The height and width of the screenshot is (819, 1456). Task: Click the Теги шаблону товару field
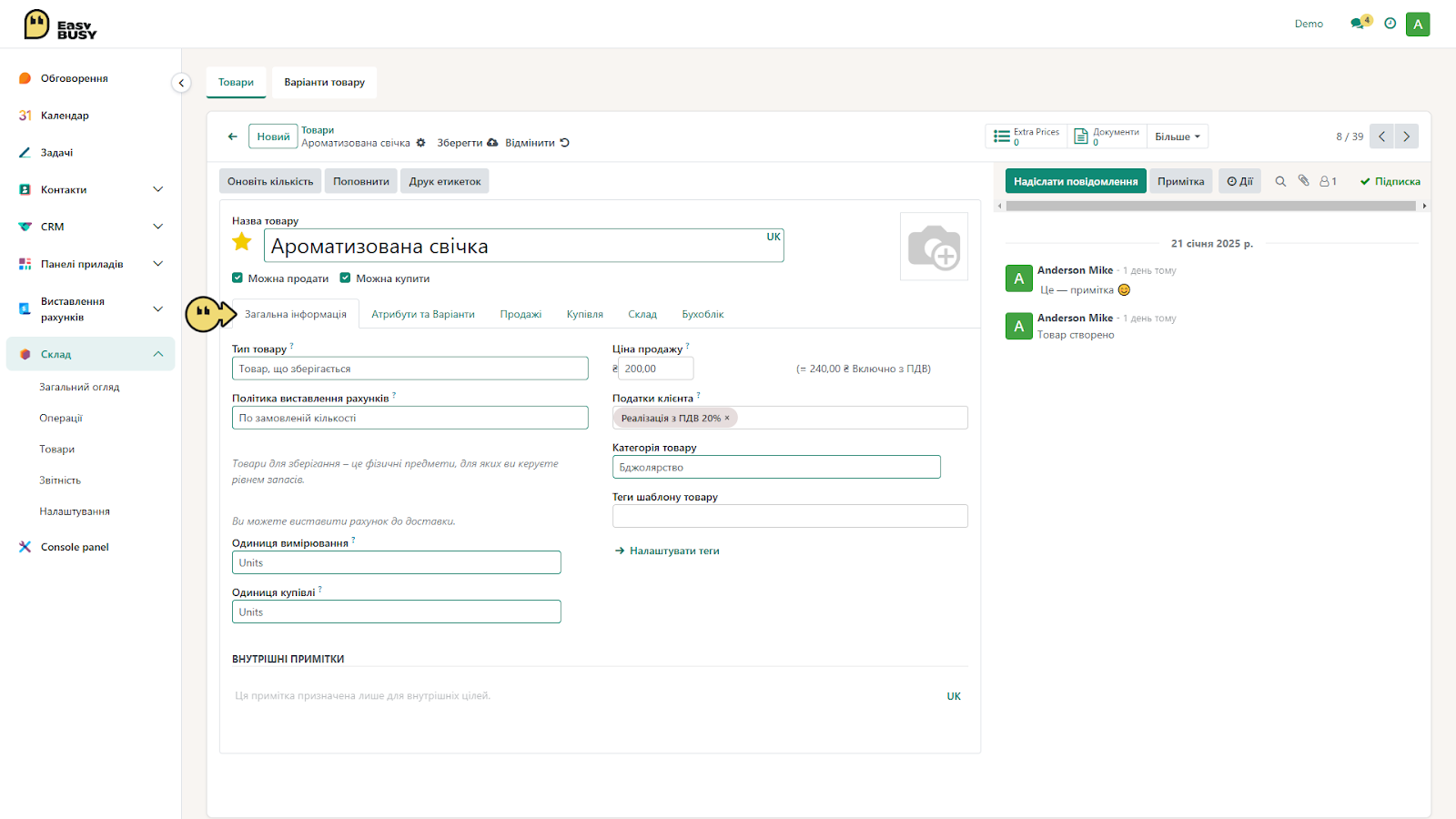point(790,516)
